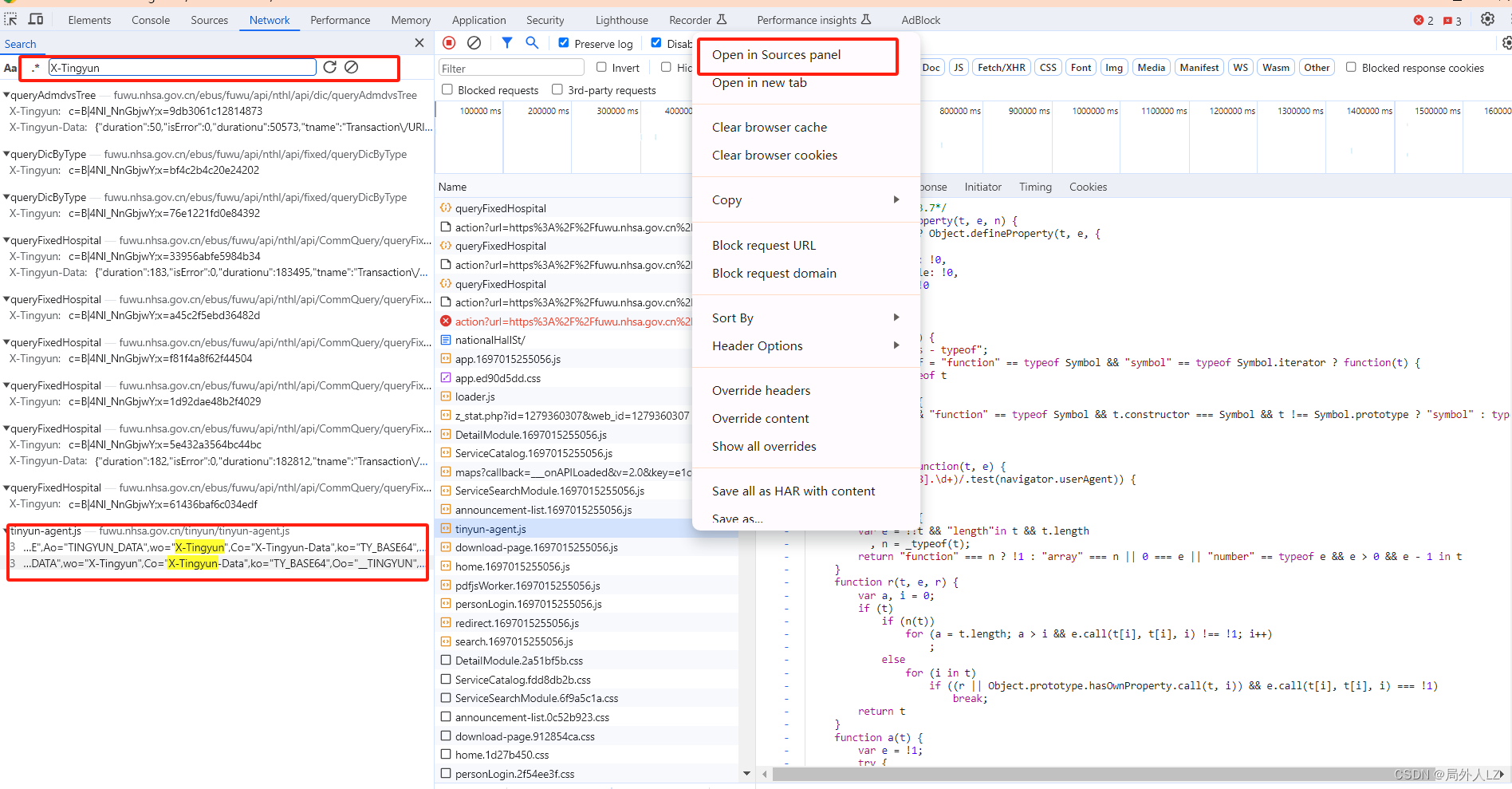Click the failed action?url request error icon
The height and width of the screenshot is (789, 1512).
[x=446, y=321]
